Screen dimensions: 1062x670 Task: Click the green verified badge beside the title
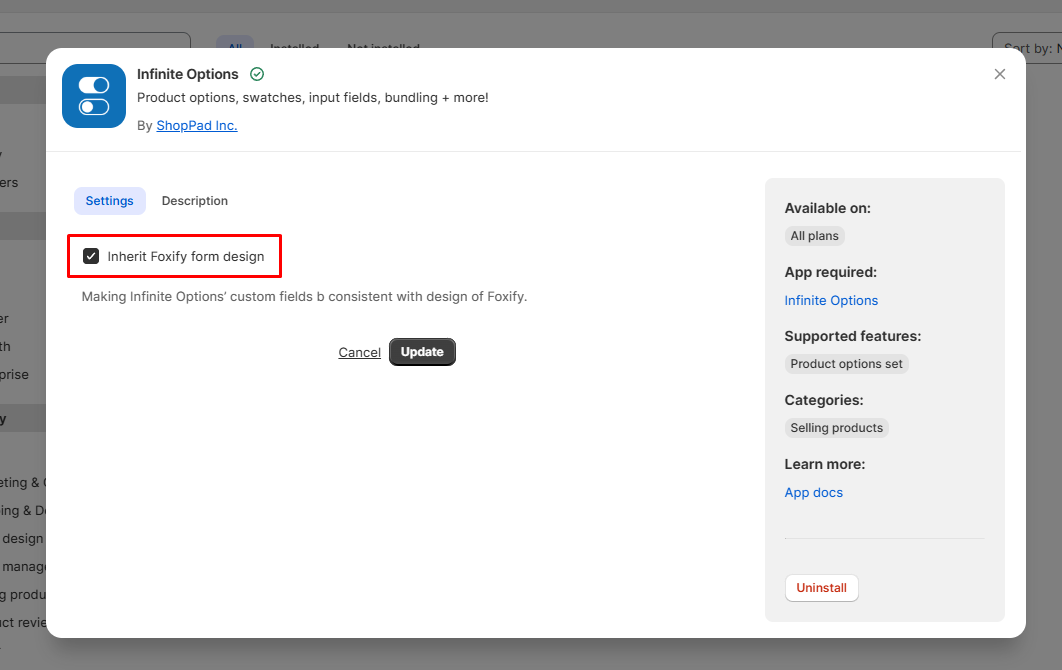(x=257, y=74)
